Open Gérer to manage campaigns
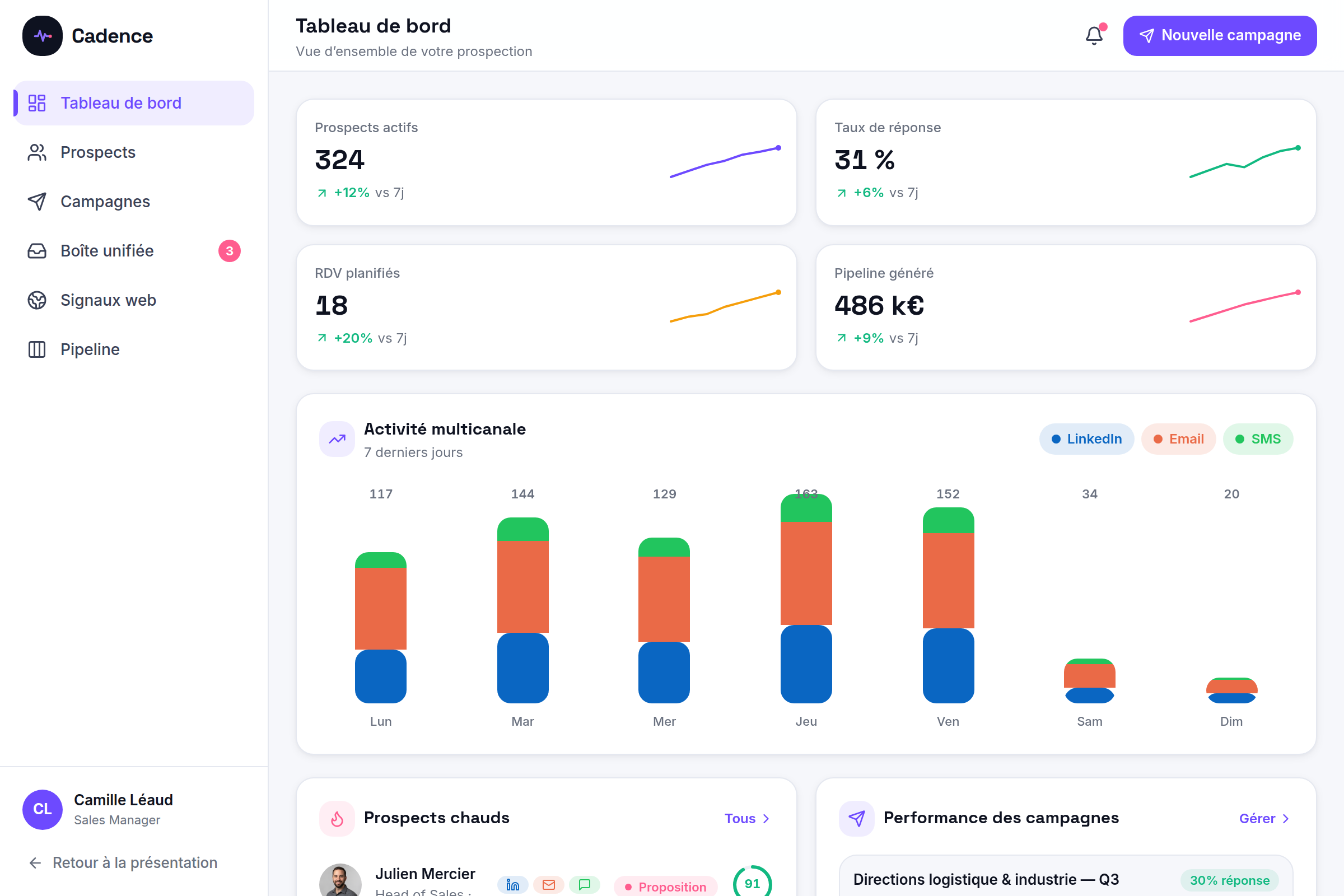 click(x=1264, y=818)
